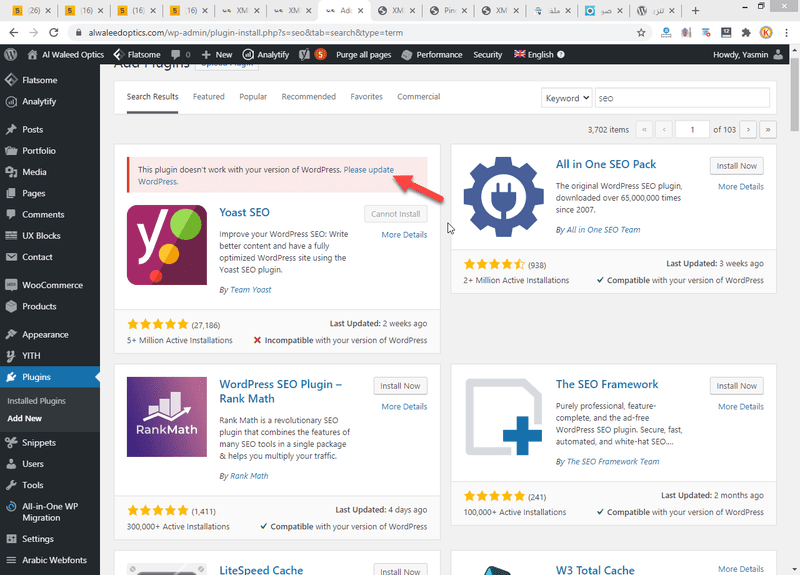Click the language help question icon
Screen dimensions: 800x575
tap(561, 55)
